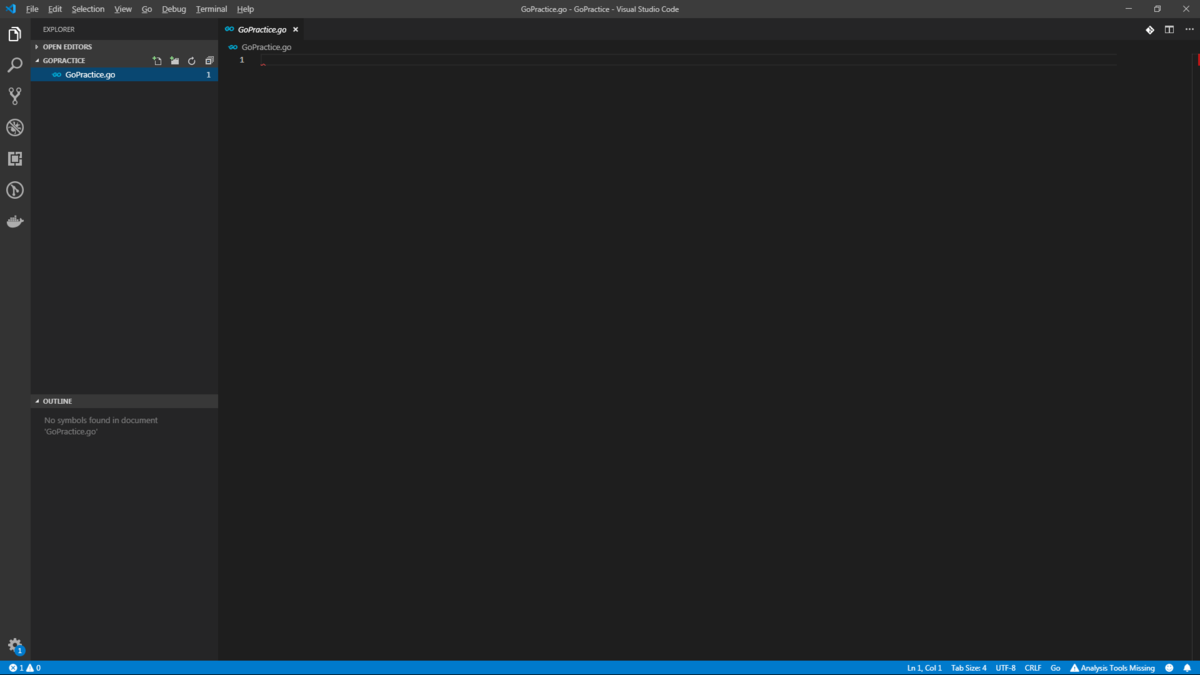The width and height of the screenshot is (1200, 675).
Task: Refresh the explorer with circular arrow icon
Action: pos(192,61)
